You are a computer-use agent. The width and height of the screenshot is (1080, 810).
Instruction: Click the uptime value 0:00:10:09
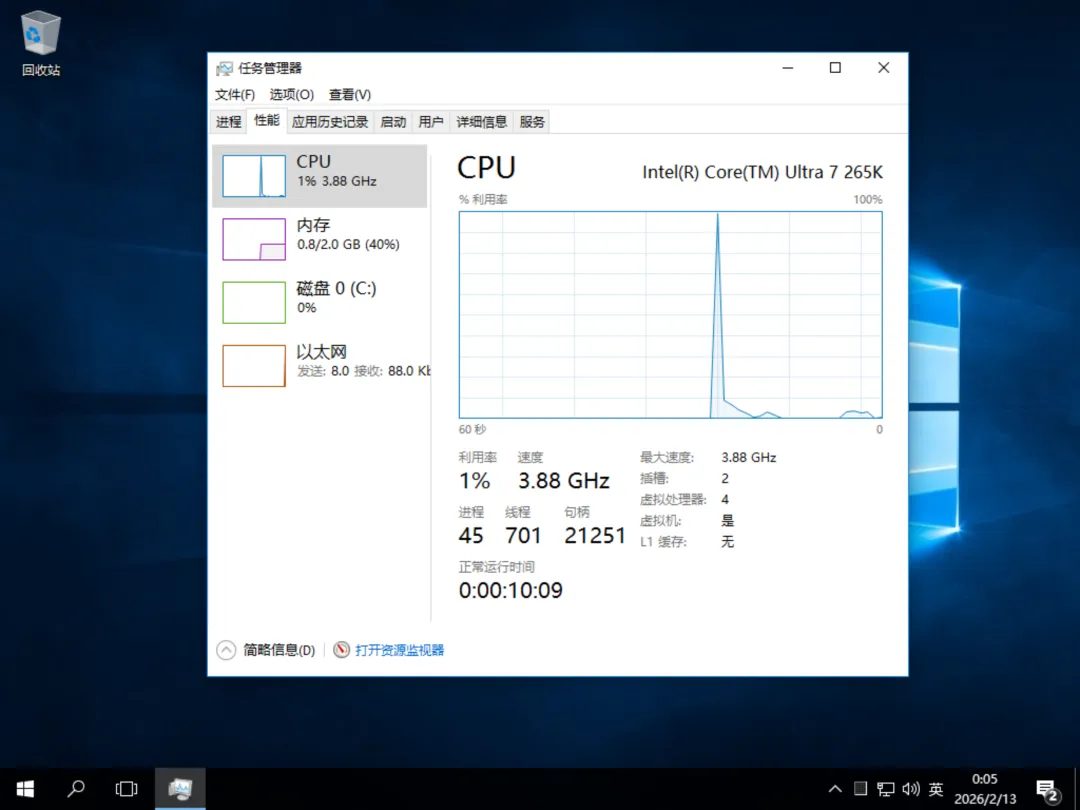tap(510, 590)
